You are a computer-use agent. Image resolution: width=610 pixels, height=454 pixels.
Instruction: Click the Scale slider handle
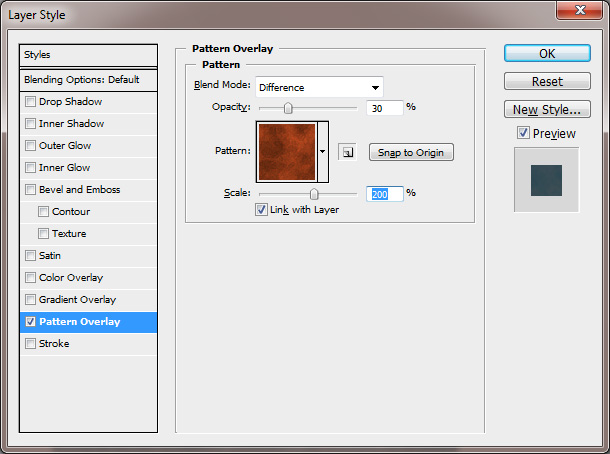(x=314, y=193)
